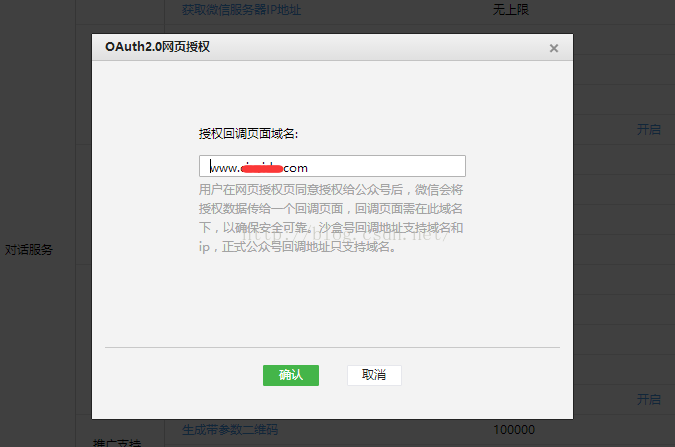This screenshot has width=675, height=447.
Task: Select the 对话服务 category in background table
Action: click(28, 249)
